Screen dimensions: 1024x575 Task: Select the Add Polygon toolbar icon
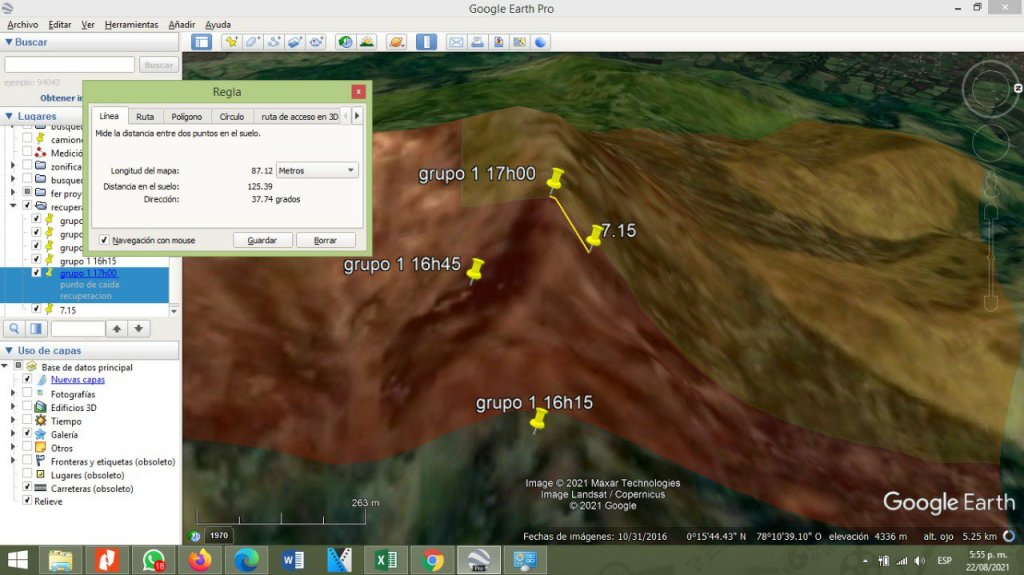253,42
